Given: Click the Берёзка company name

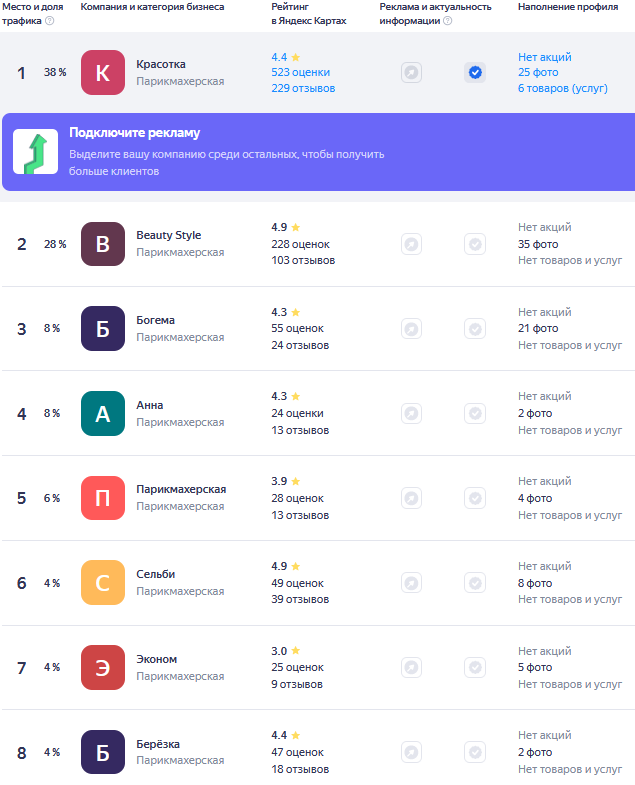Looking at the screenshot, I should click(x=158, y=744).
